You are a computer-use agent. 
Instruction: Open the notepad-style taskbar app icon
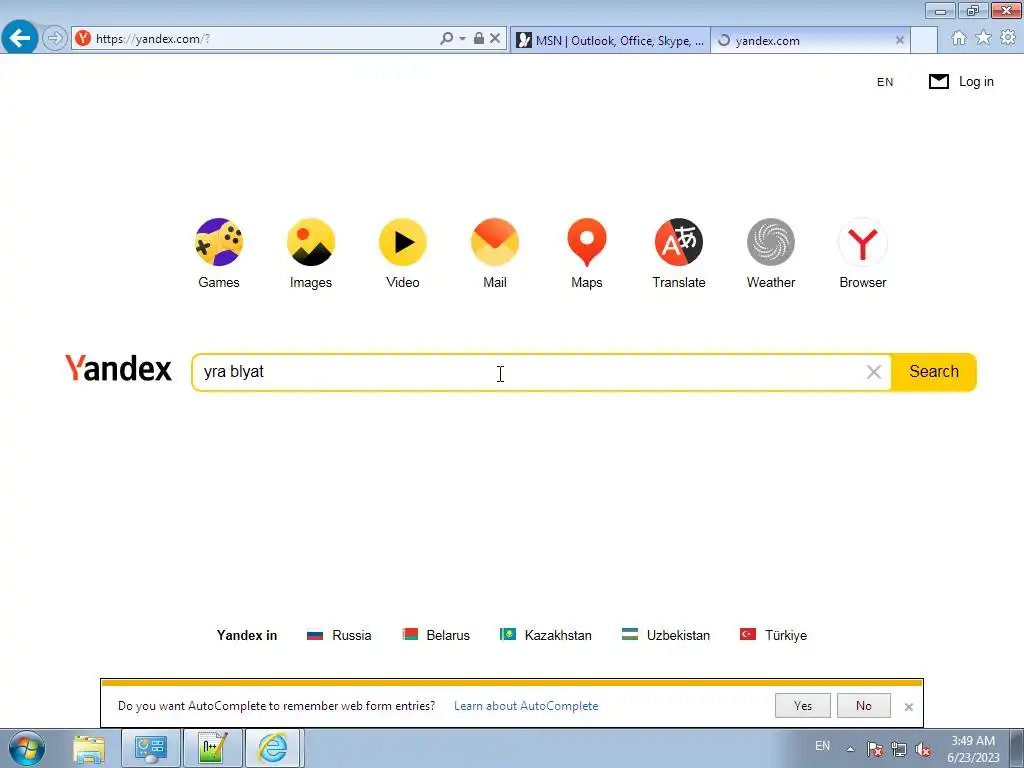coord(213,748)
